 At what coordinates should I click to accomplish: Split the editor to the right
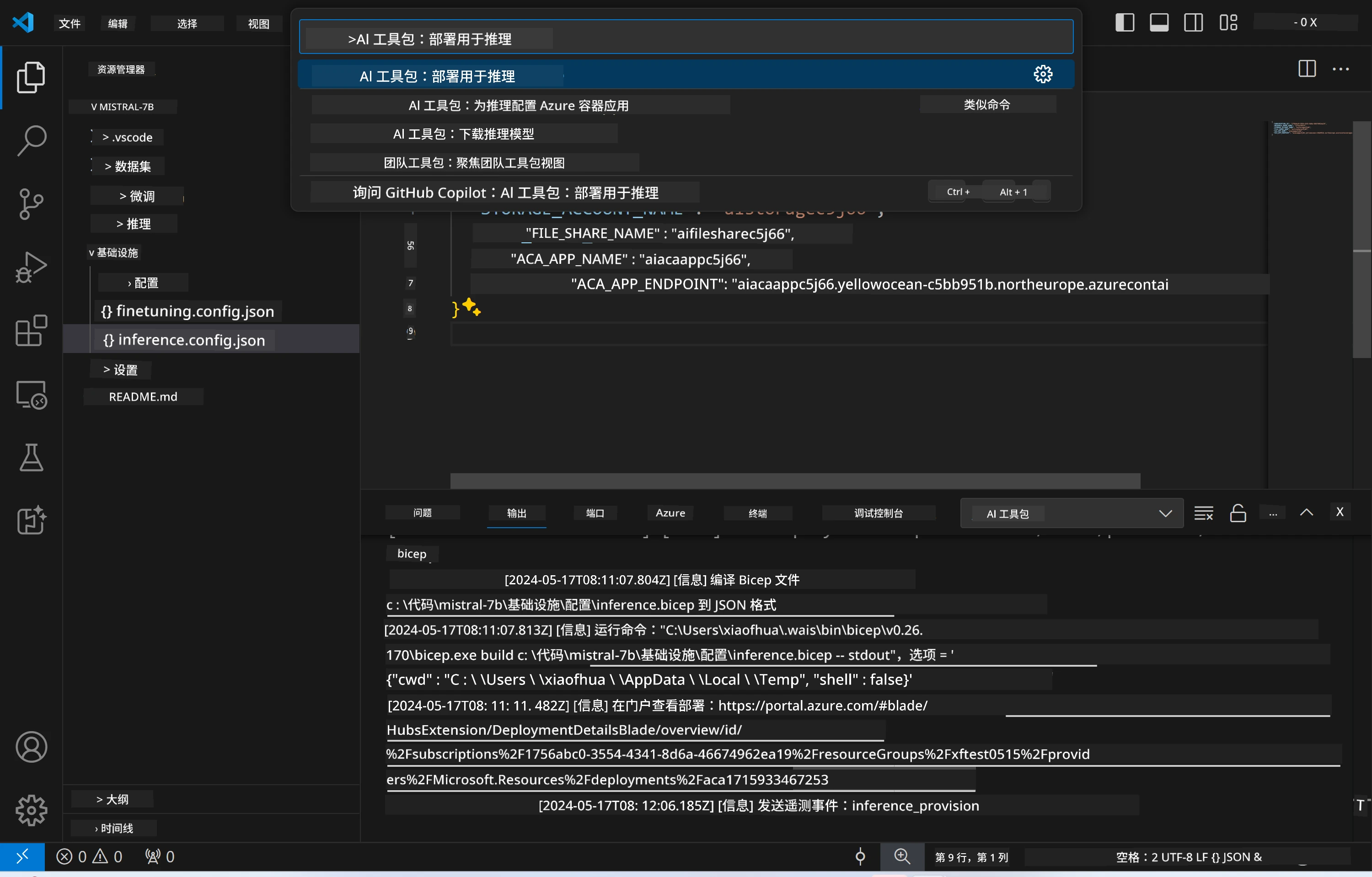point(1307,69)
